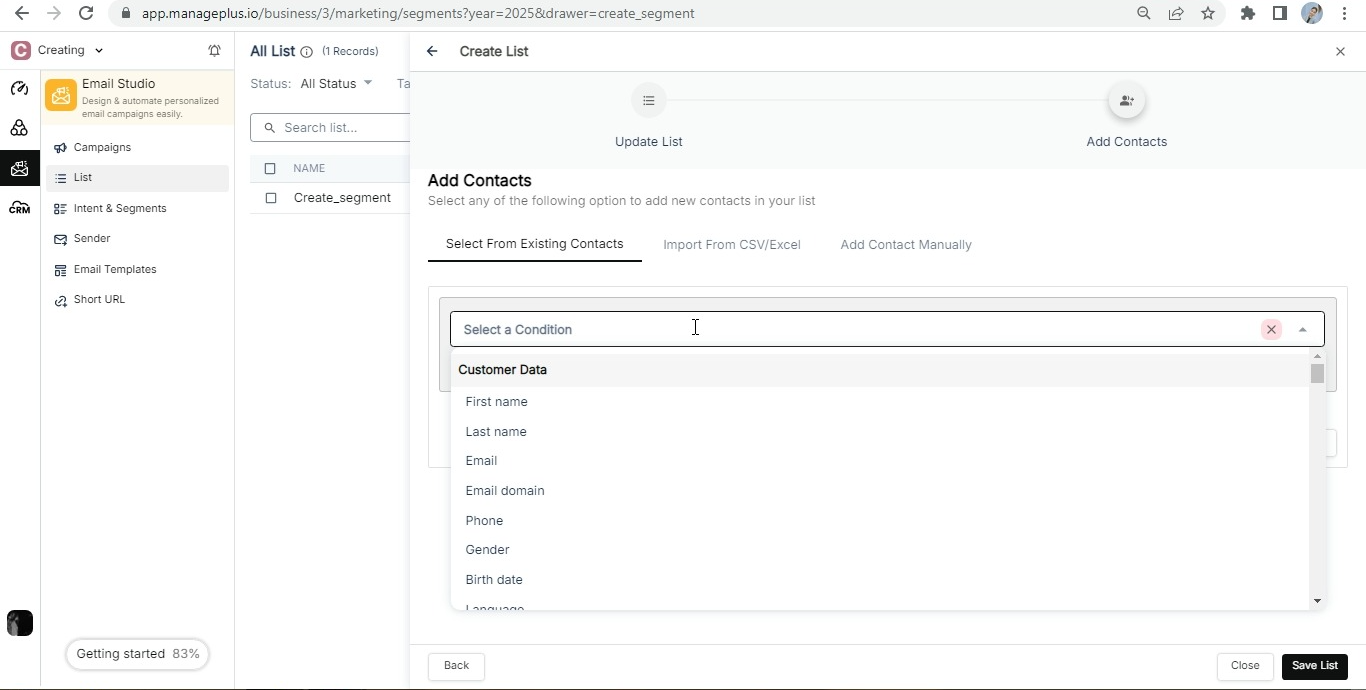The height and width of the screenshot is (690, 1366).
Task: Choose Last name condition
Action: click(880, 432)
